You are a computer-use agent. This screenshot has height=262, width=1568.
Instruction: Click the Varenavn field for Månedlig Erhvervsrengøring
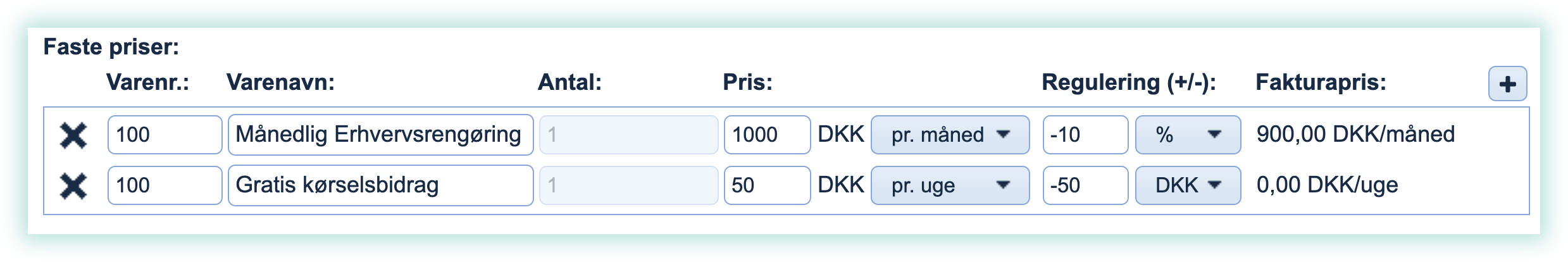(x=380, y=135)
